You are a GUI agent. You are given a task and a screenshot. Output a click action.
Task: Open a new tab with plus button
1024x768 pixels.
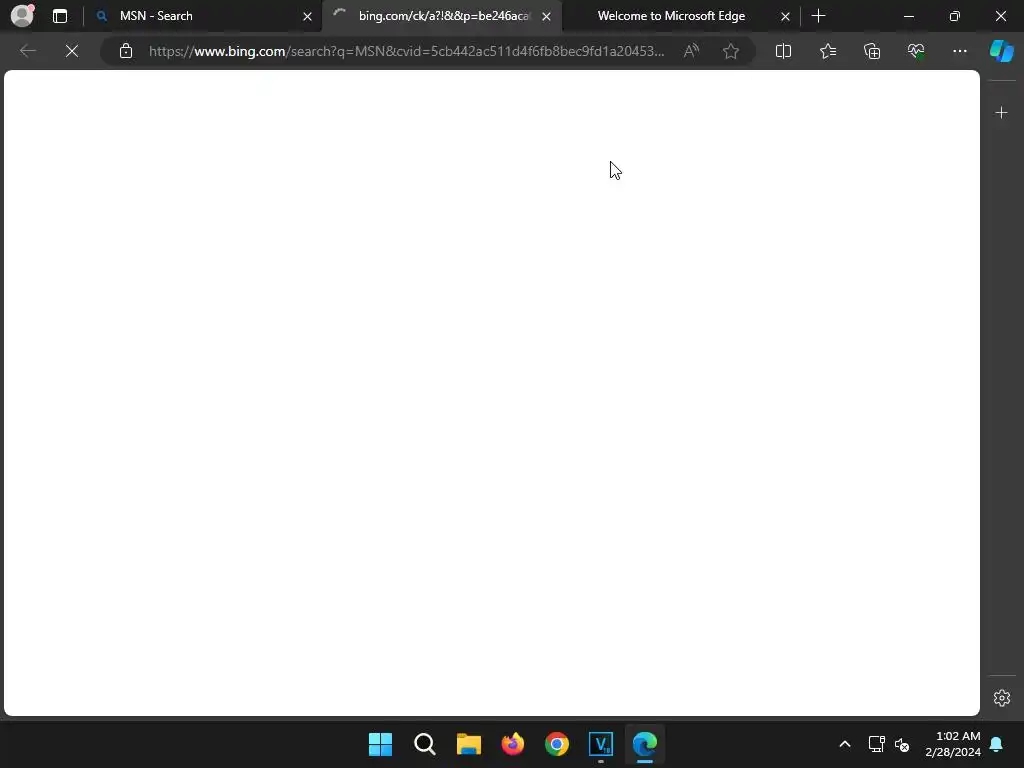[x=818, y=16]
